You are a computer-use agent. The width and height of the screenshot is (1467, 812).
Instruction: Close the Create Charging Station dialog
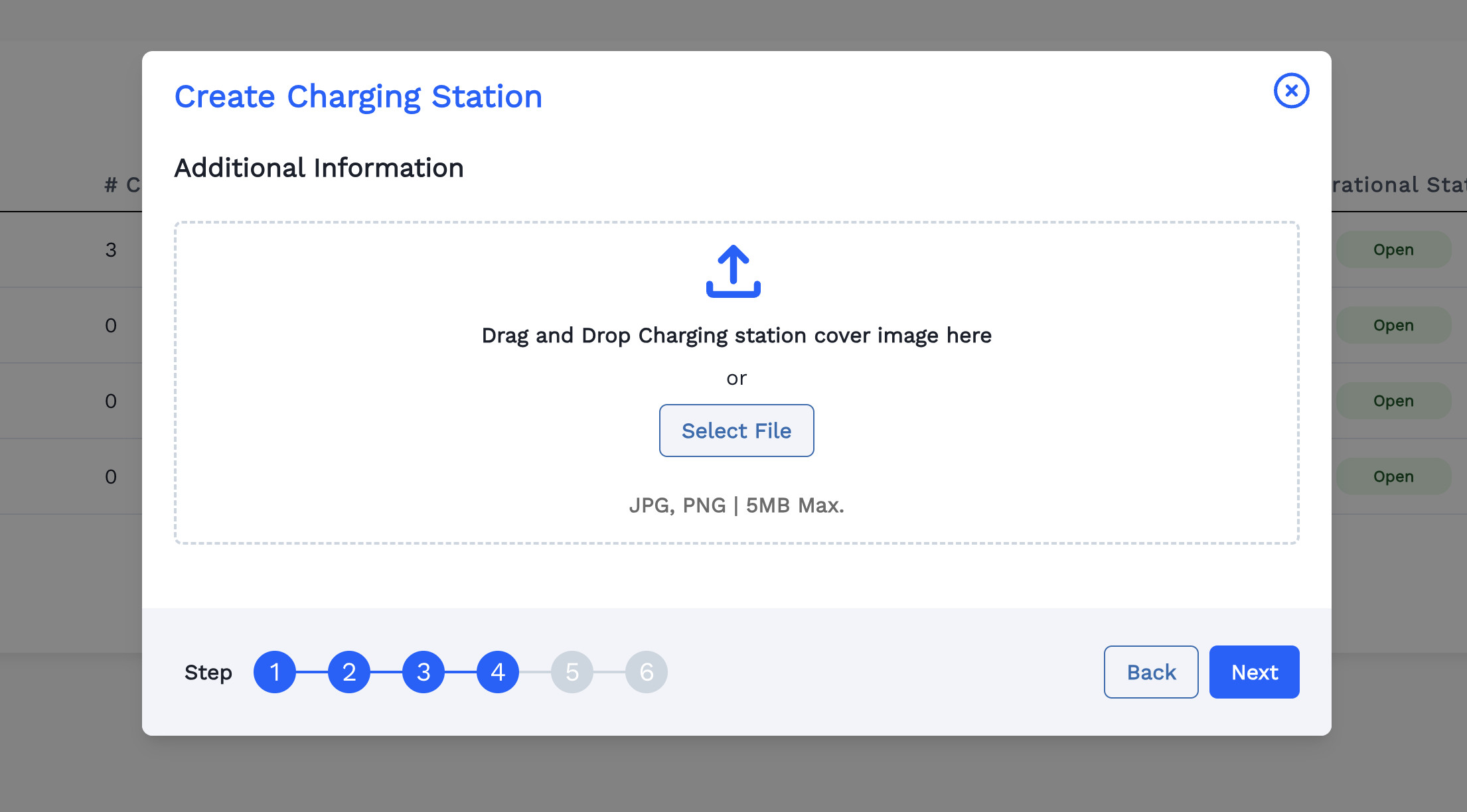click(x=1291, y=91)
